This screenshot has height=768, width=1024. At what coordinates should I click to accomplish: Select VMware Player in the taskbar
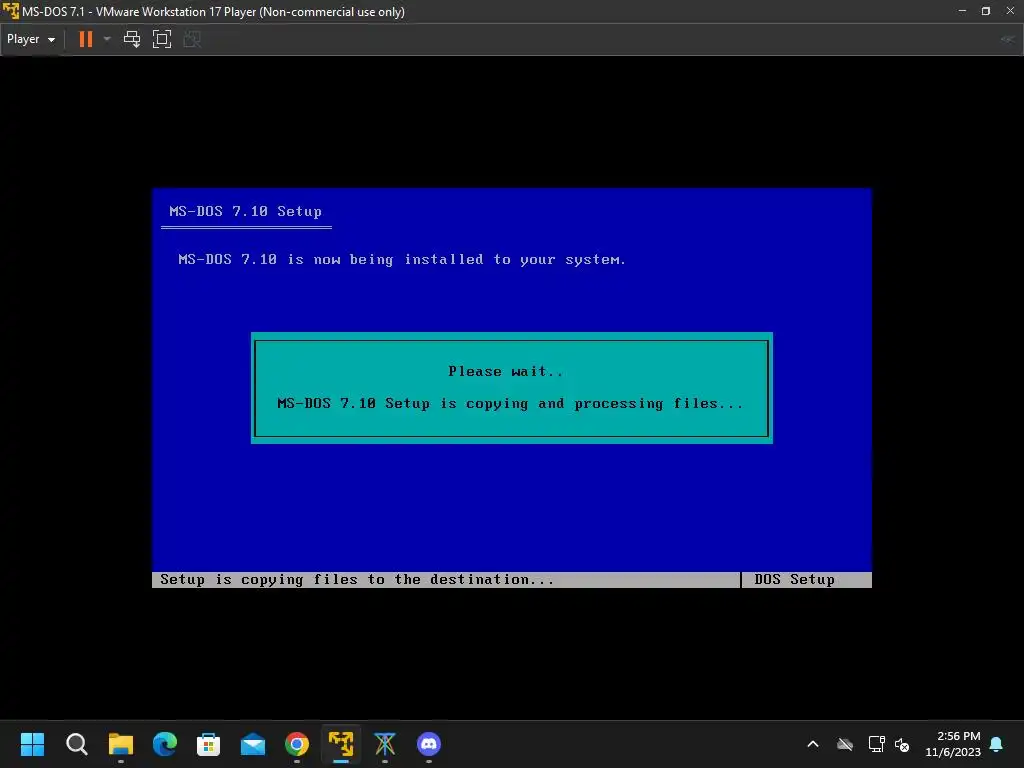pyautogui.click(x=341, y=744)
